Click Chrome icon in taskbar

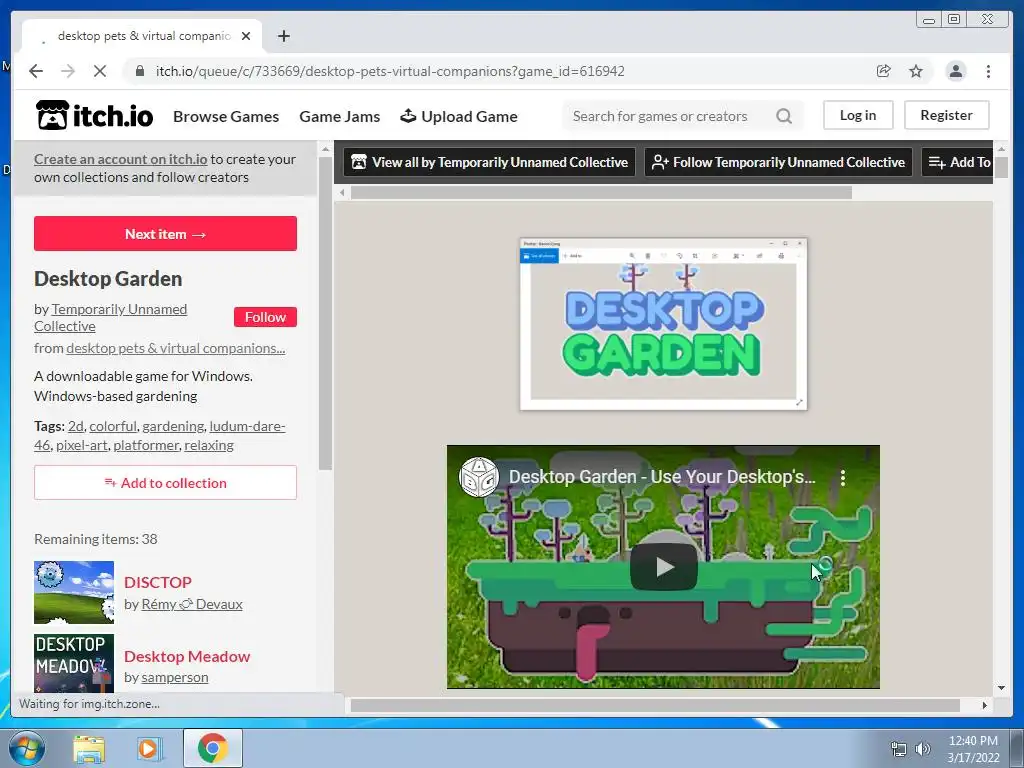[x=212, y=748]
